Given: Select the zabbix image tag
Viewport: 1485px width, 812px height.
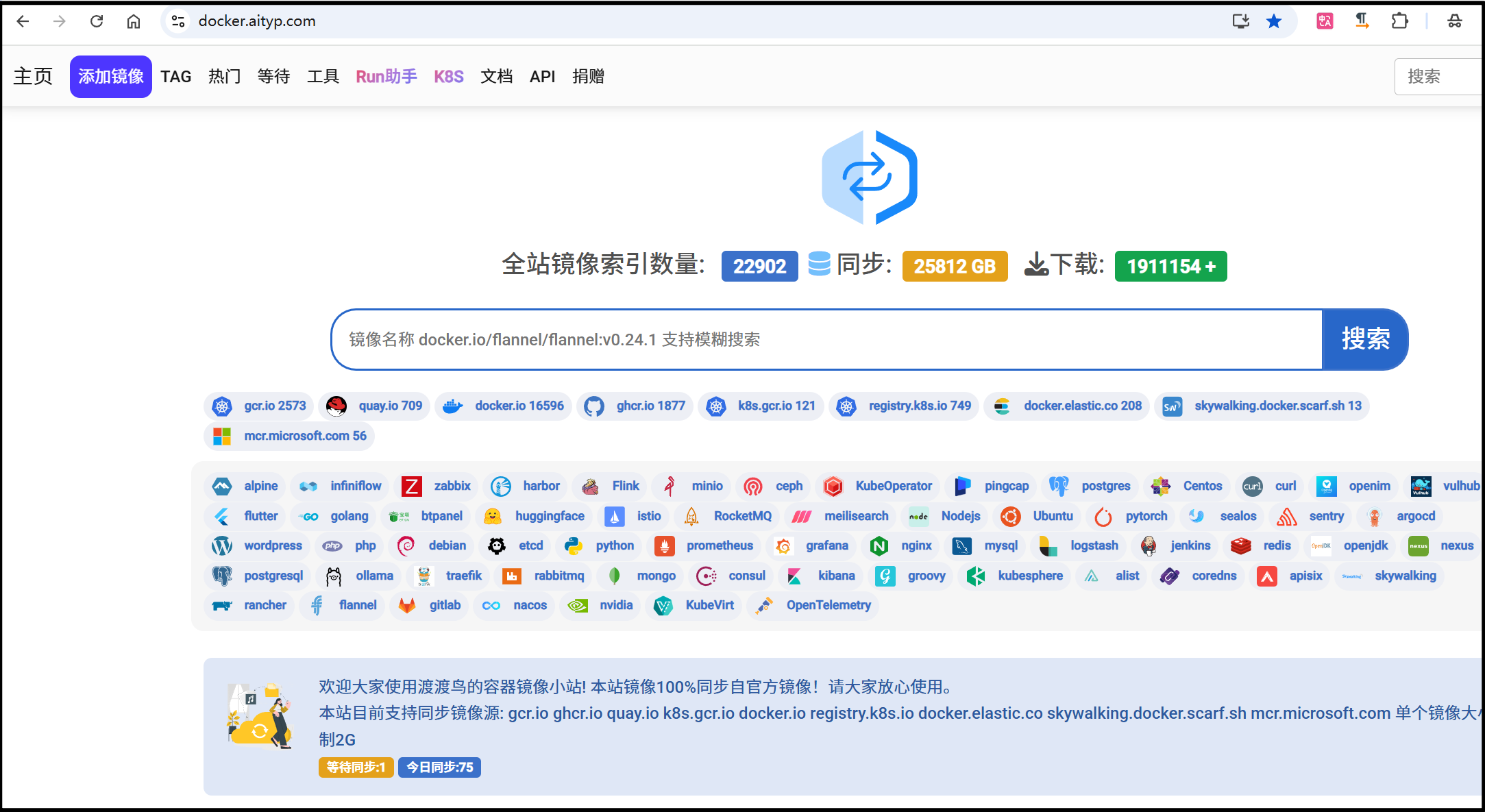Looking at the screenshot, I should point(437,487).
